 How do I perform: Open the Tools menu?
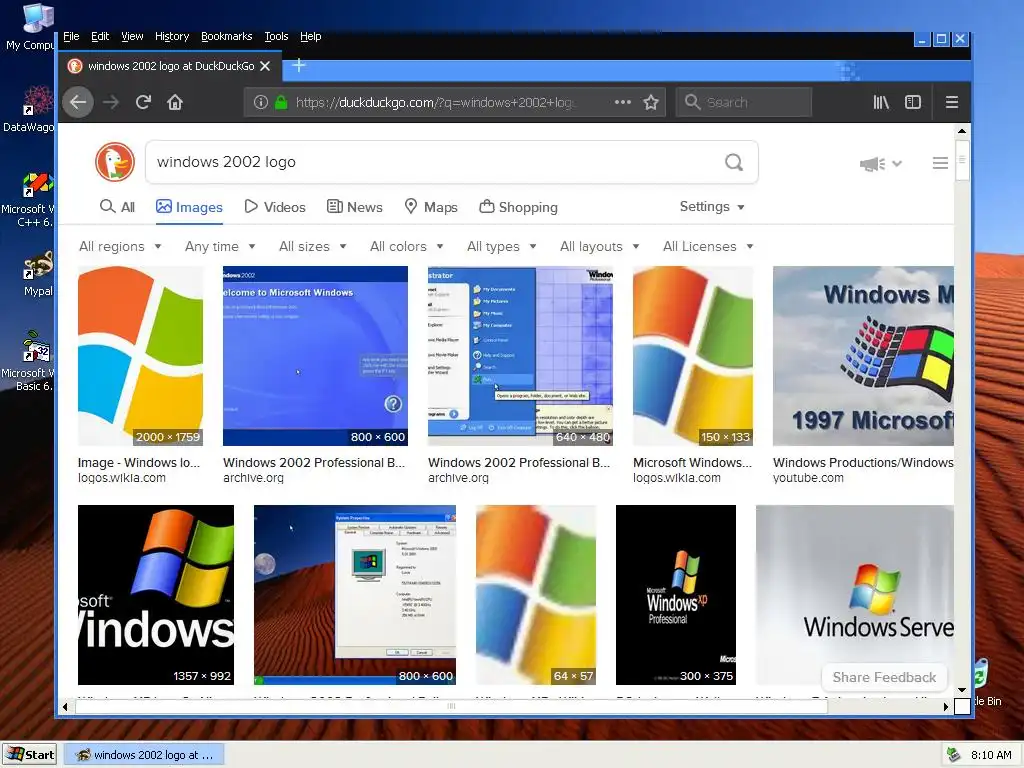click(x=276, y=37)
